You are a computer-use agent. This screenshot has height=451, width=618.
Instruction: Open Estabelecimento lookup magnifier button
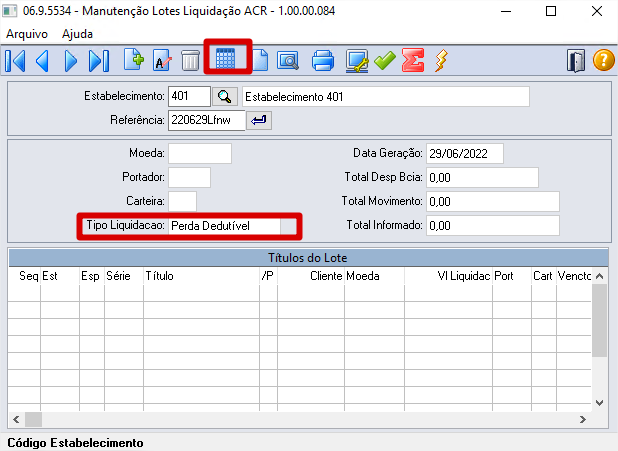coord(225,97)
